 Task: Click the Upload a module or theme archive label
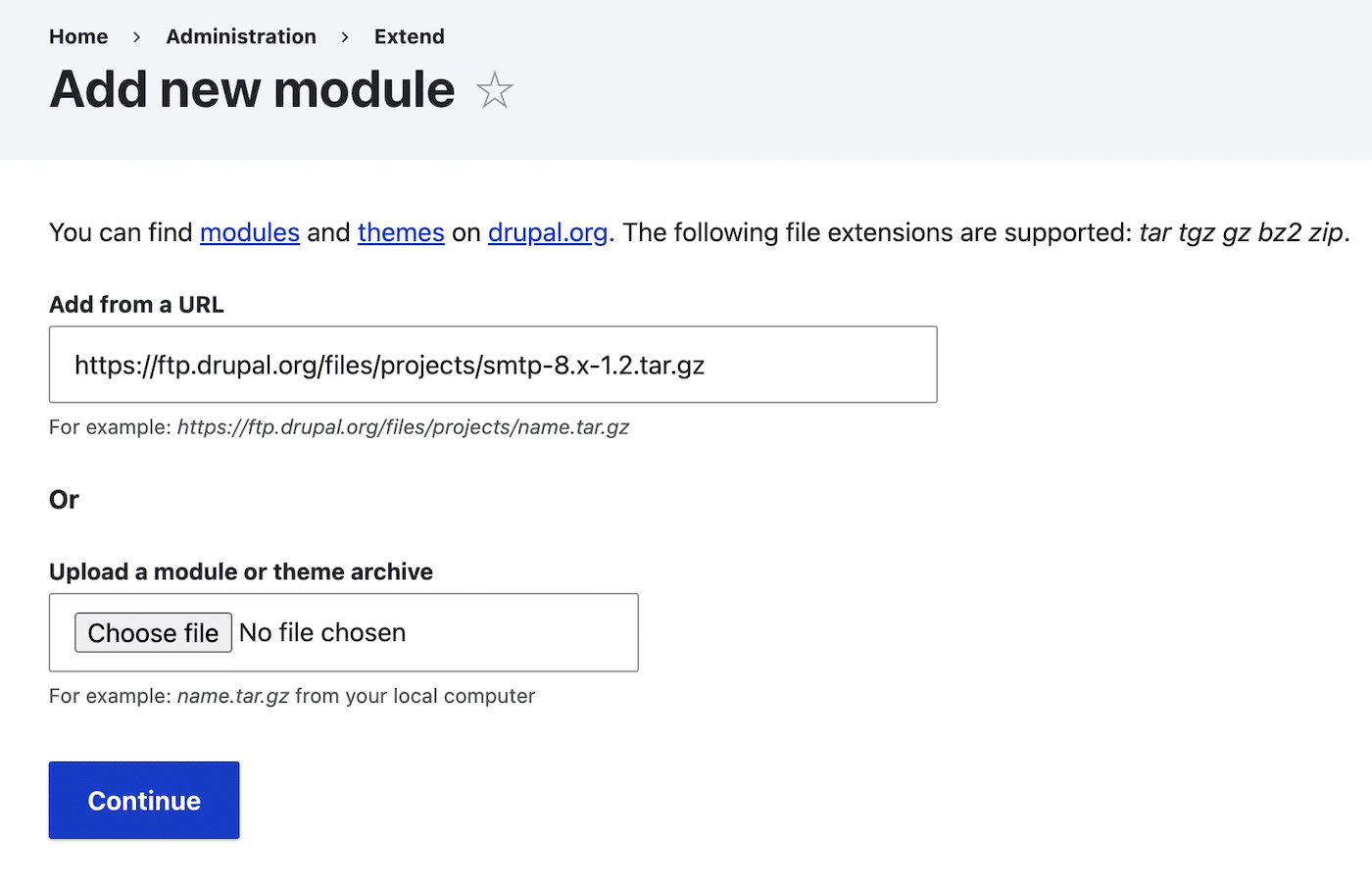click(x=240, y=571)
